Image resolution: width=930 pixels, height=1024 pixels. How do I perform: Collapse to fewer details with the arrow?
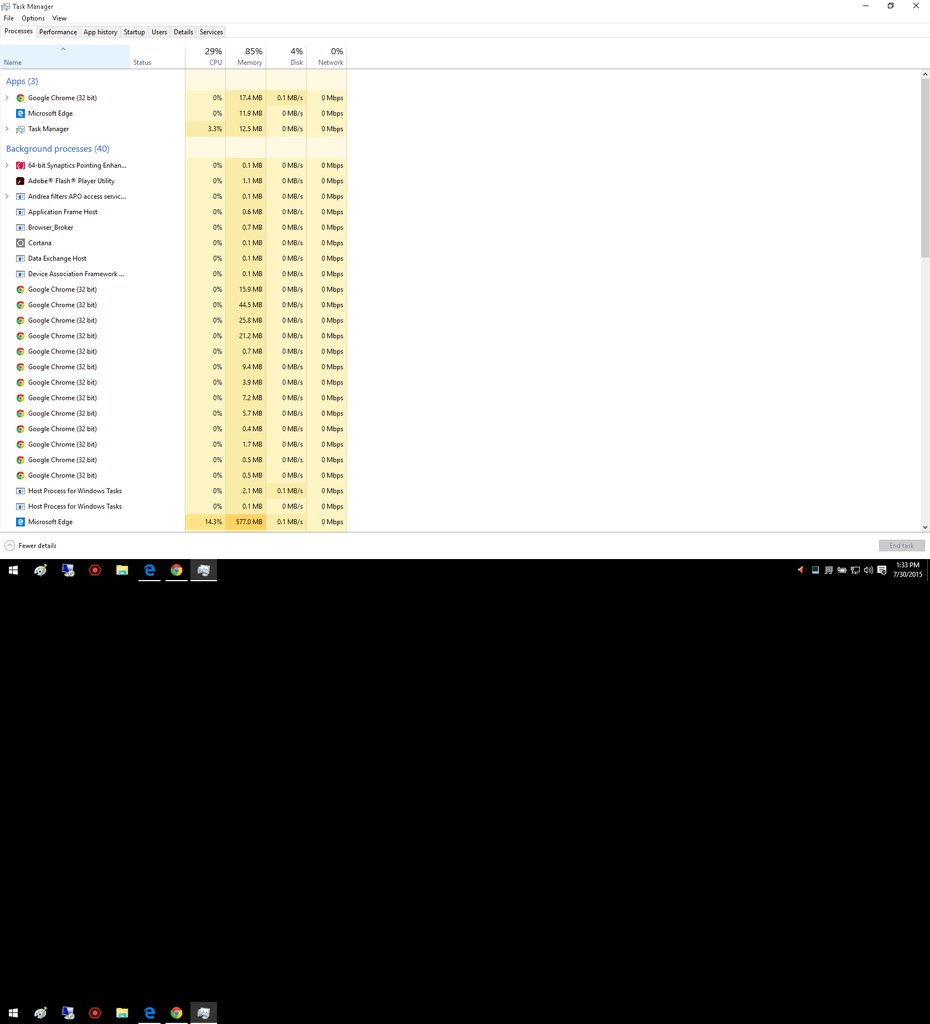pos(10,545)
